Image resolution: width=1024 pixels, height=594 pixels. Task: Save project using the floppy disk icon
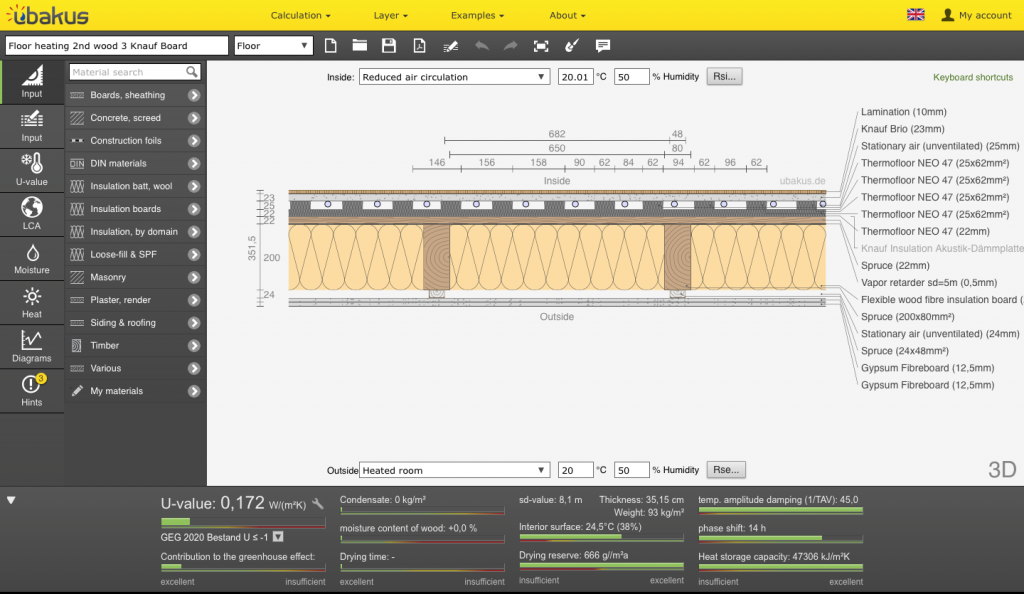pos(389,46)
